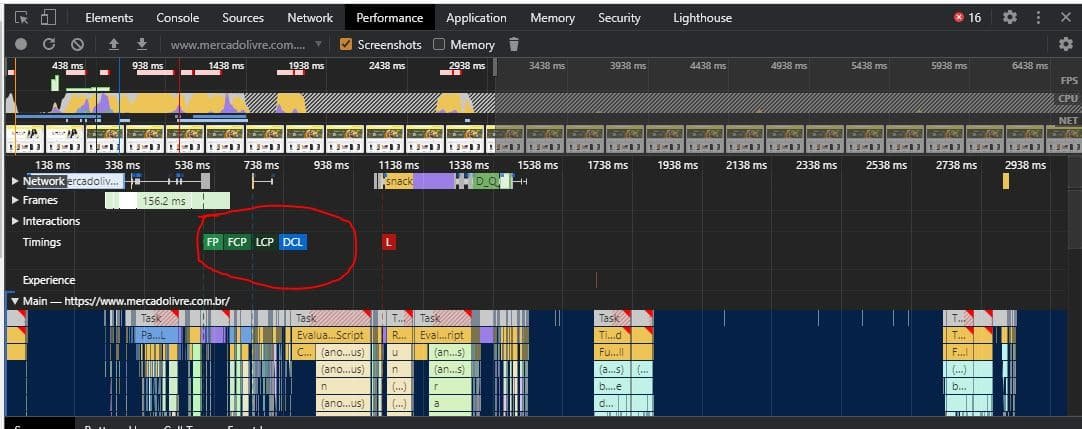
Task: Click the collect garbage trash icon
Action: point(514,44)
